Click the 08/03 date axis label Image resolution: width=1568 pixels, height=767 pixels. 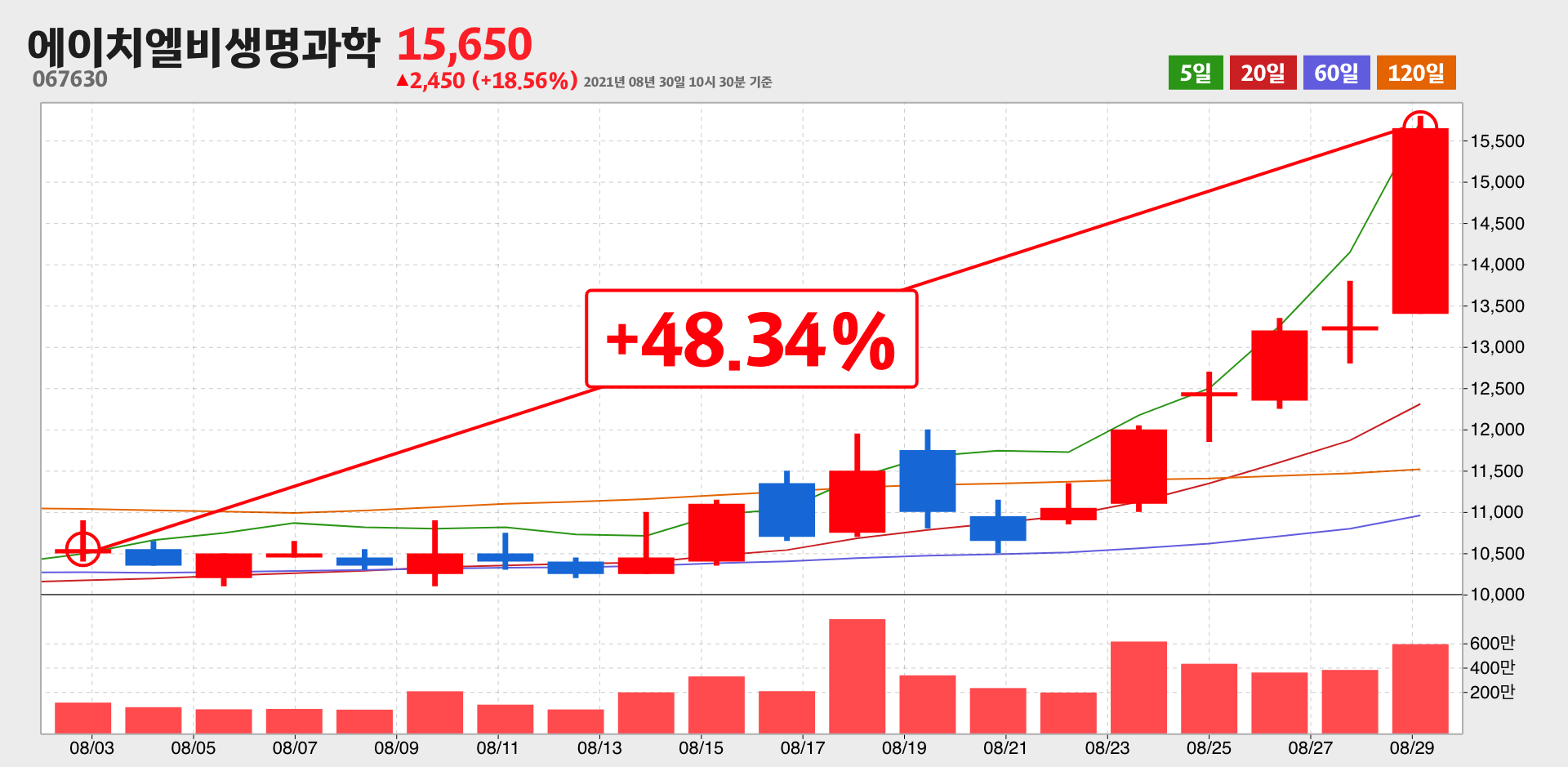(x=91, y=747)
